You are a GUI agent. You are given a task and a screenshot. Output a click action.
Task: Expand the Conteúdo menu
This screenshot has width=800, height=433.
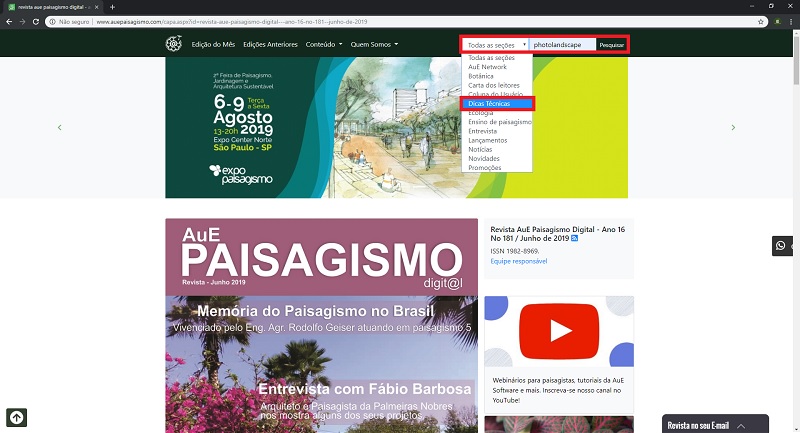324,44
